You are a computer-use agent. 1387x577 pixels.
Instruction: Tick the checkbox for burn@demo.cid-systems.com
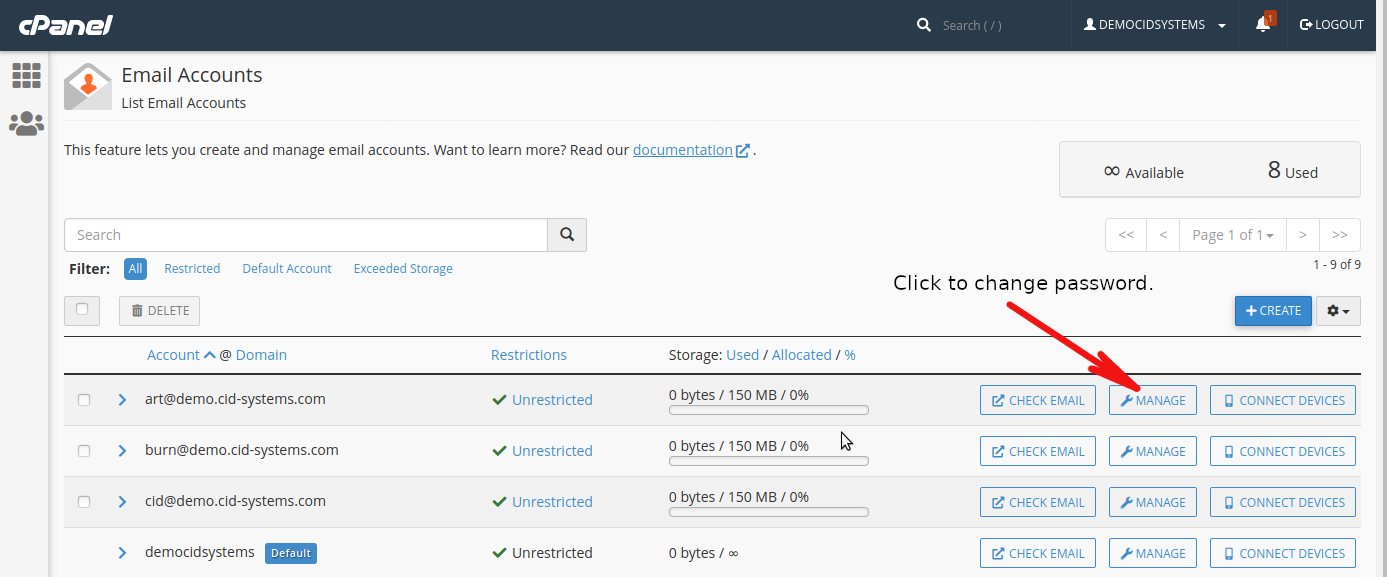[x=84, y=451]
